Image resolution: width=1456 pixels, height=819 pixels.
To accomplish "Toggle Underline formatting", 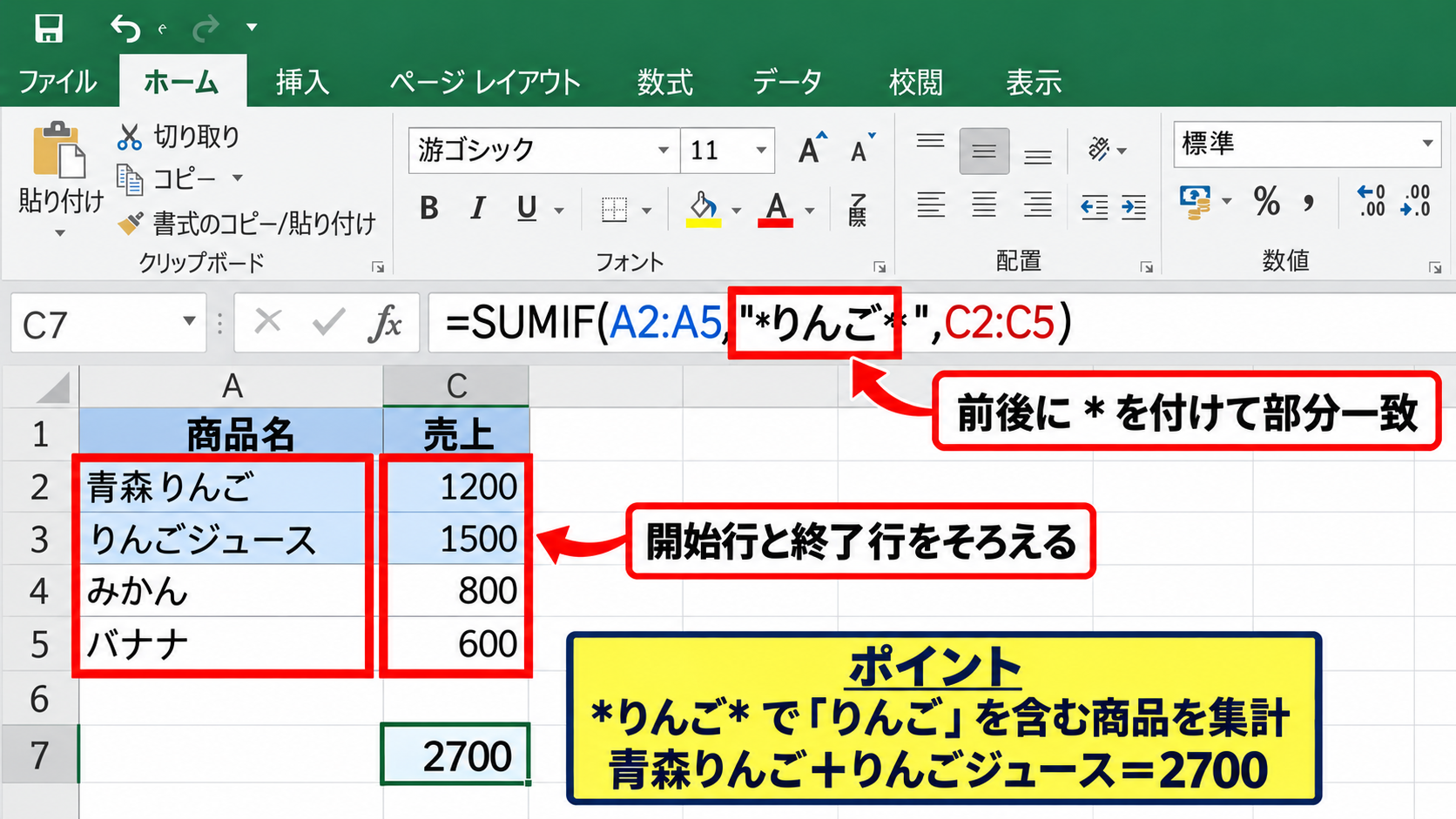I will [527, 208].
